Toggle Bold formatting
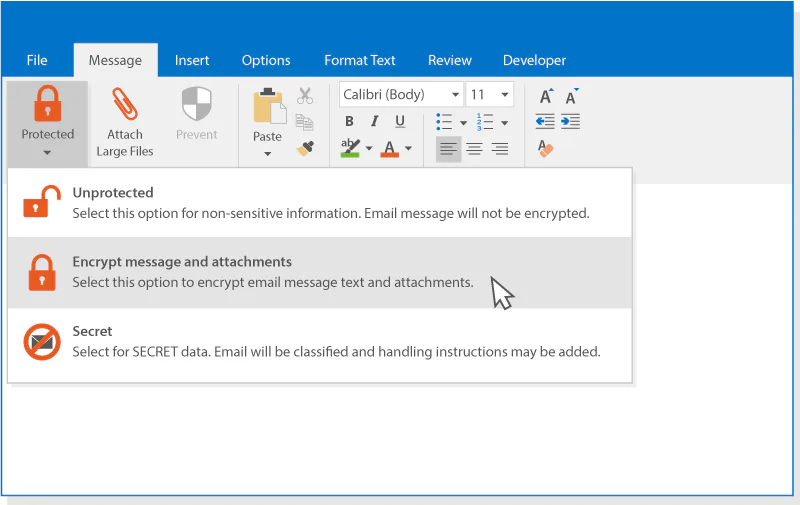This screenshot has width=800, height=505. pos(349,121)
